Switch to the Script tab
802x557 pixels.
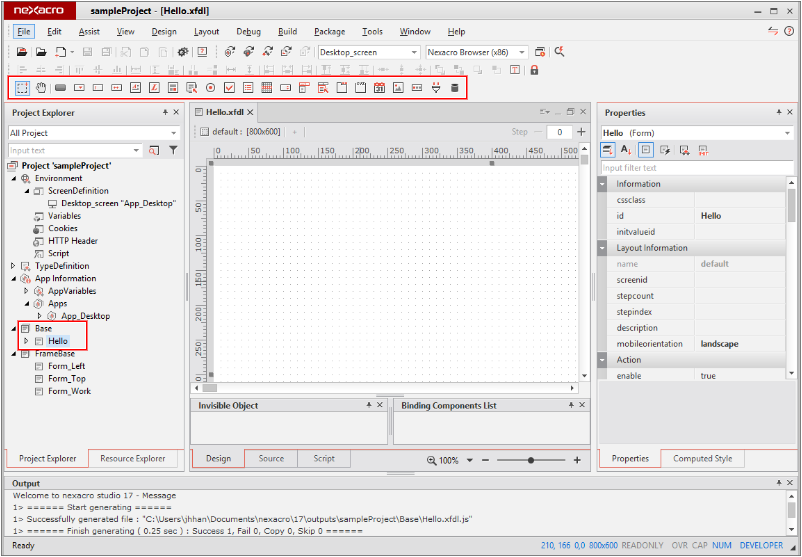(x=324, y=459)
